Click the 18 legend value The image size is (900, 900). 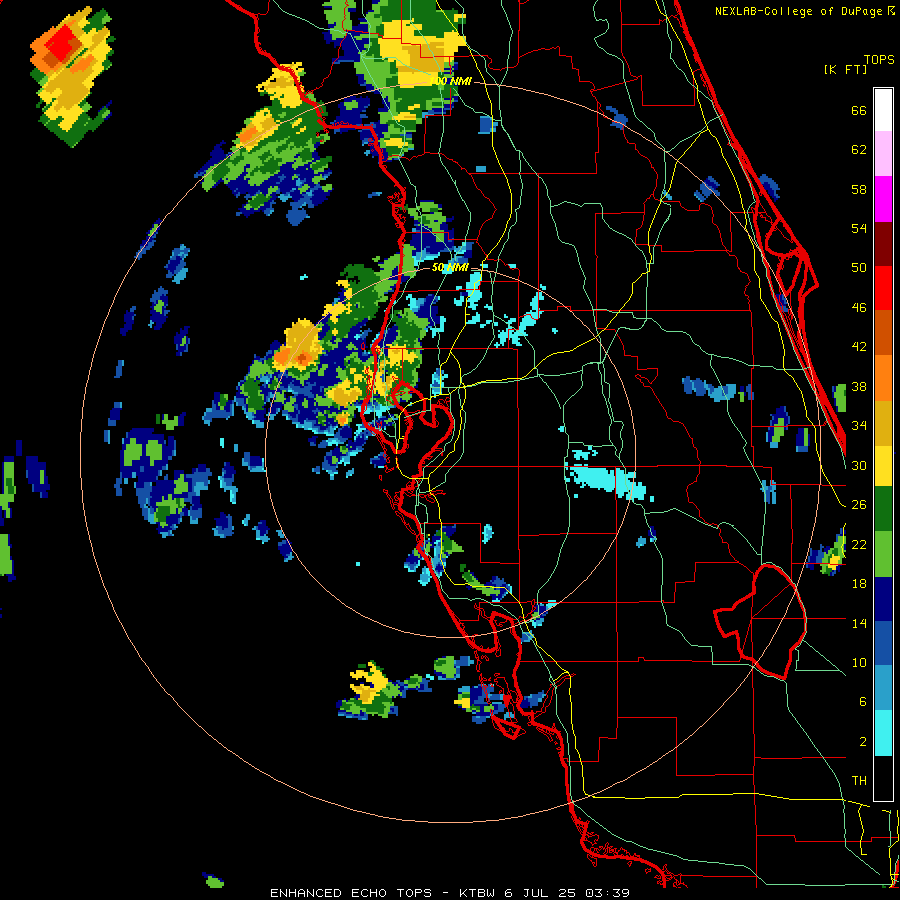coord(859,584)
